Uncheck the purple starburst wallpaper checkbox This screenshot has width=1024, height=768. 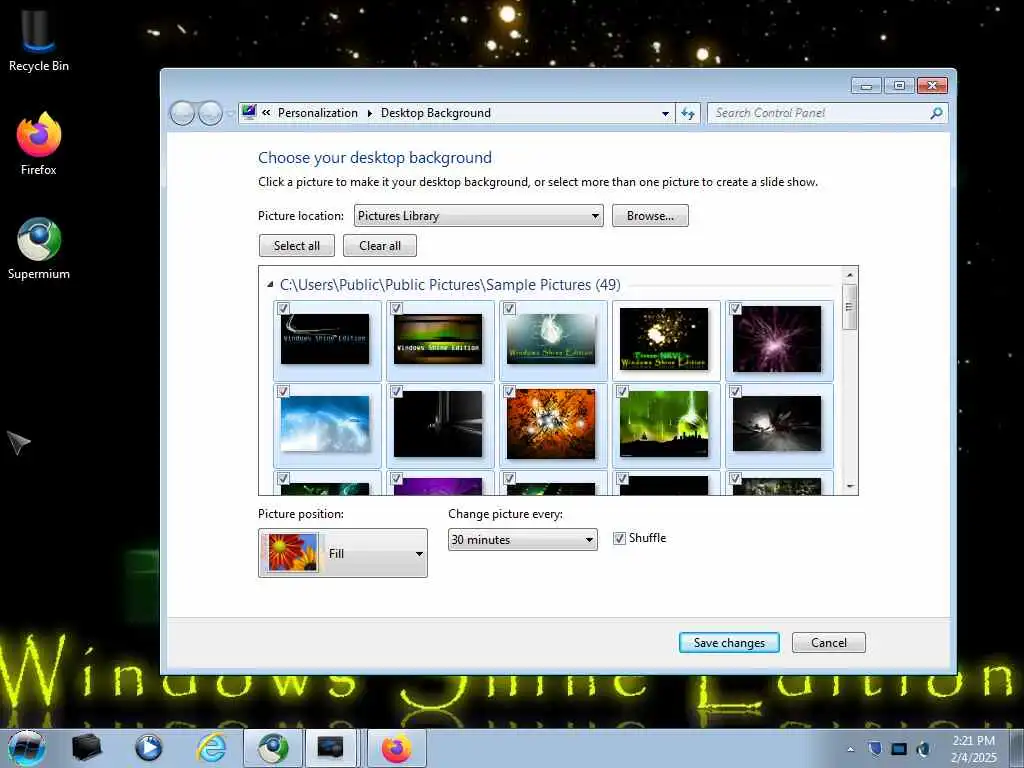tap(735, 308)
